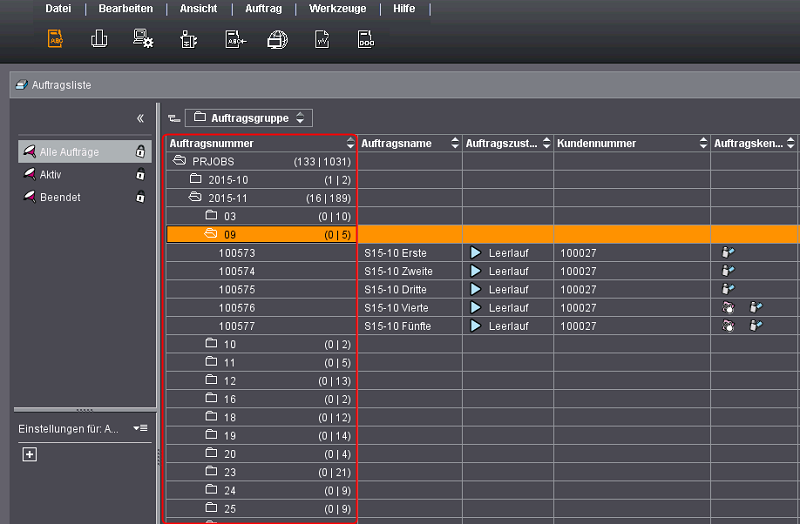Click marker icon in row S15-10 Zweite
Viewport: 800px width, 524px height.
[x=728, y=270]
